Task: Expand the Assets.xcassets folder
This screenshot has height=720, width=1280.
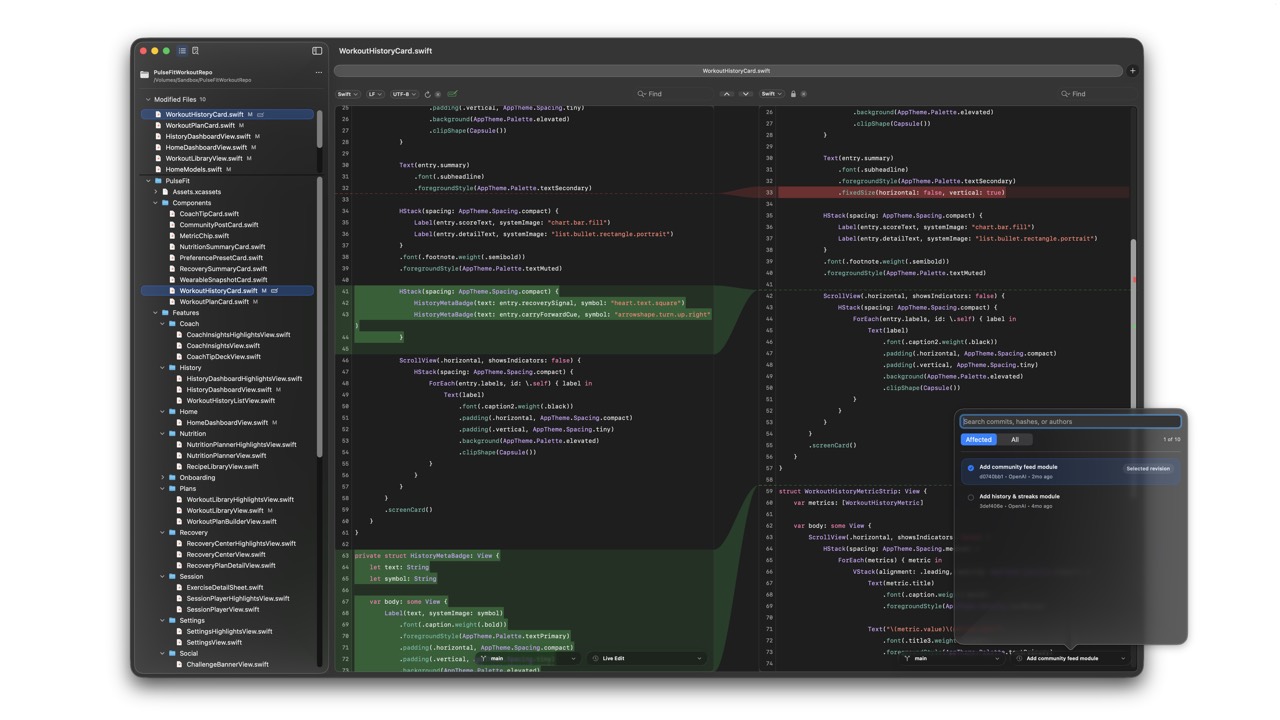Action: pos(156,192)
